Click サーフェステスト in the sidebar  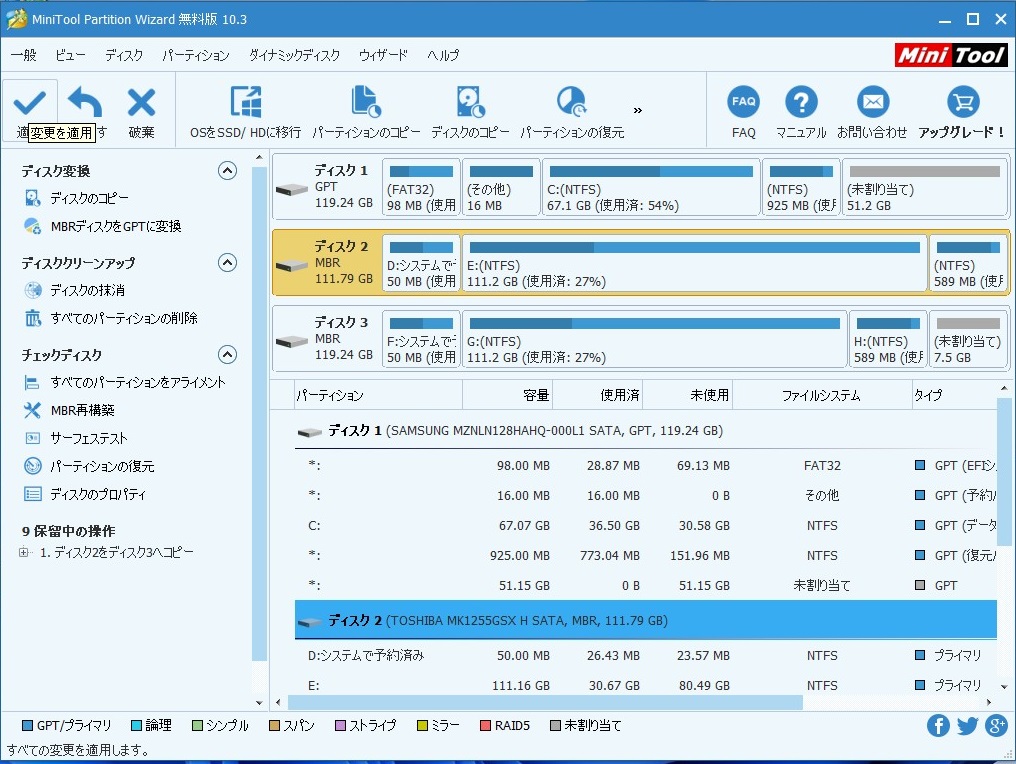89,438
